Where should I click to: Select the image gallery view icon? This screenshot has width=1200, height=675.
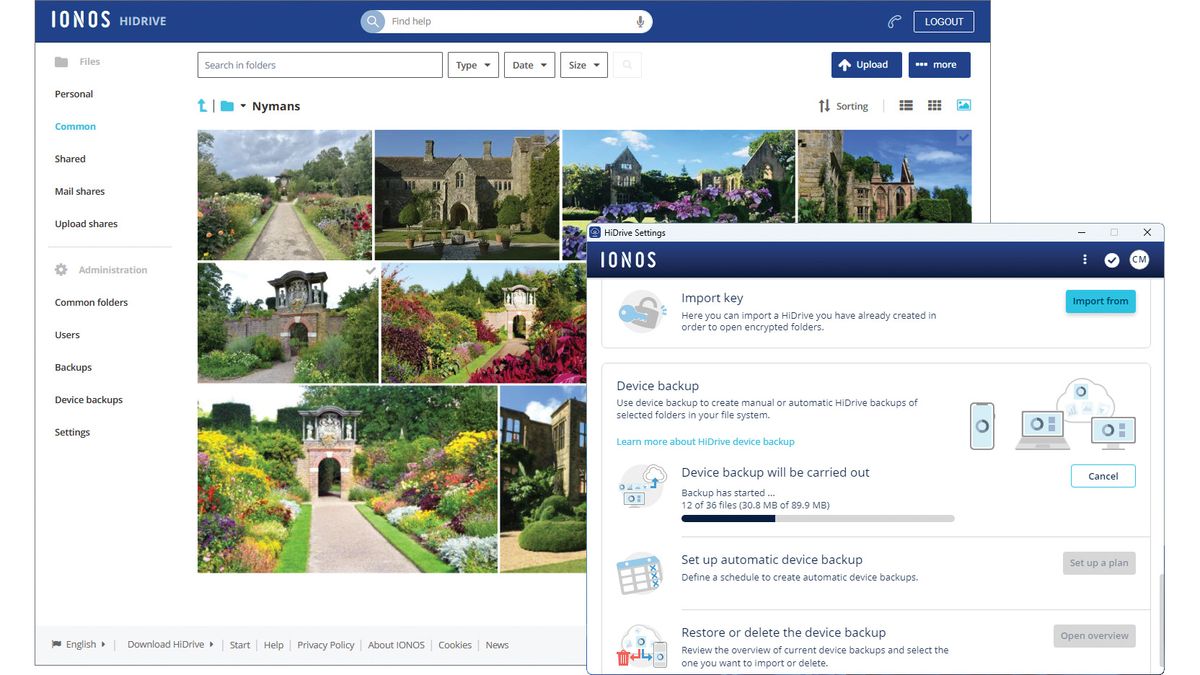point(964,106)
